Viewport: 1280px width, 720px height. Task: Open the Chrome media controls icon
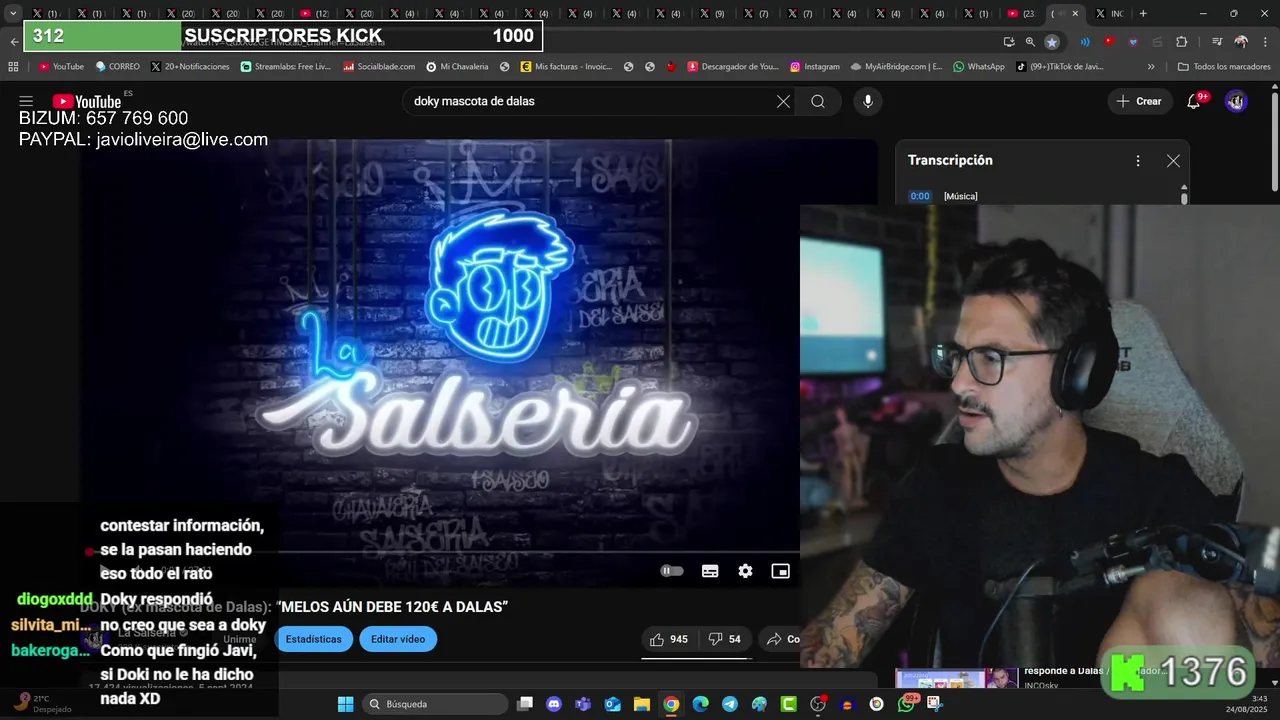pos(1217,42)
